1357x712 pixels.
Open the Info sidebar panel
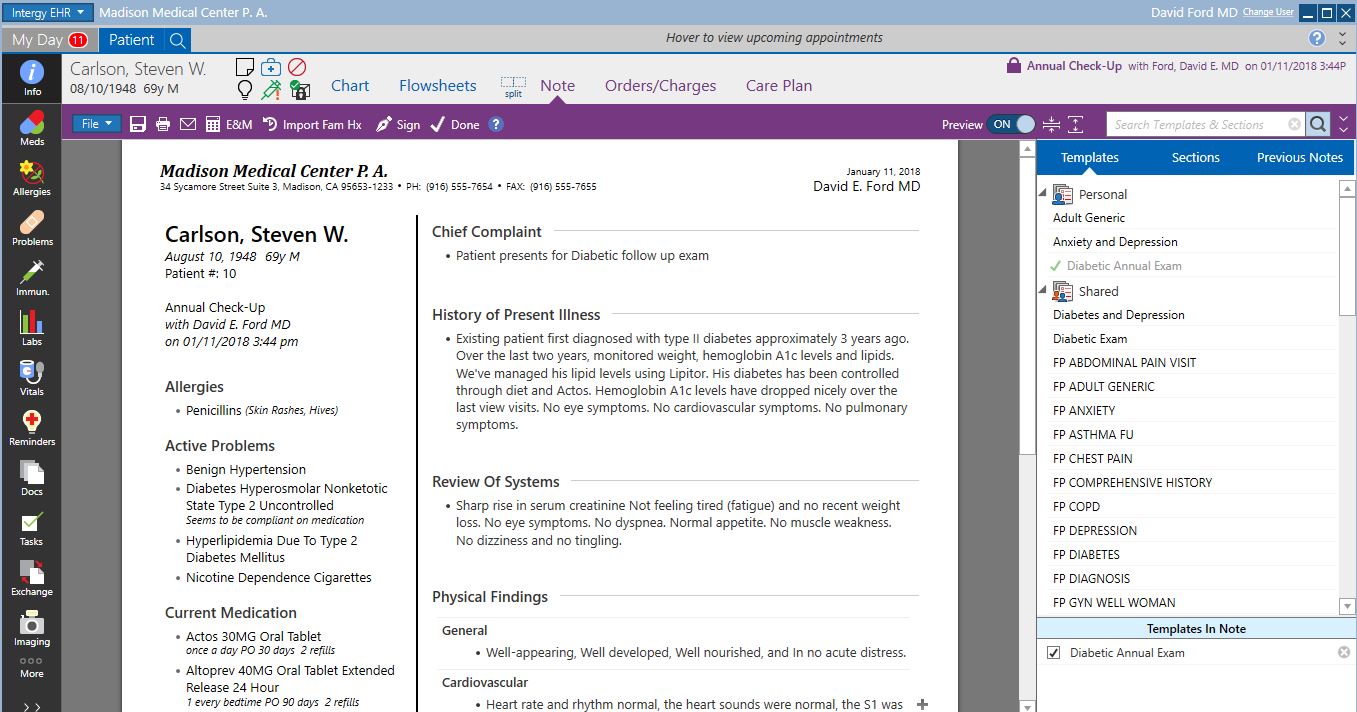point(32,78)
